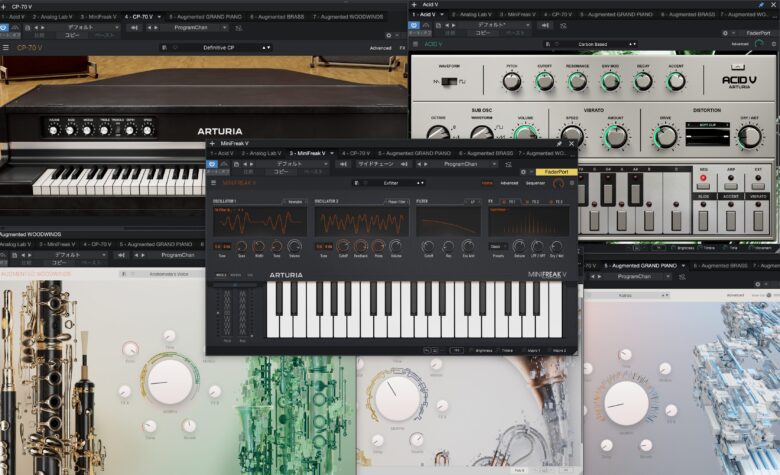Viewport: 780px width, 475px height.
Task: Click the plus icon in the MiniFreak V title bar
Action: click(212, 144)
